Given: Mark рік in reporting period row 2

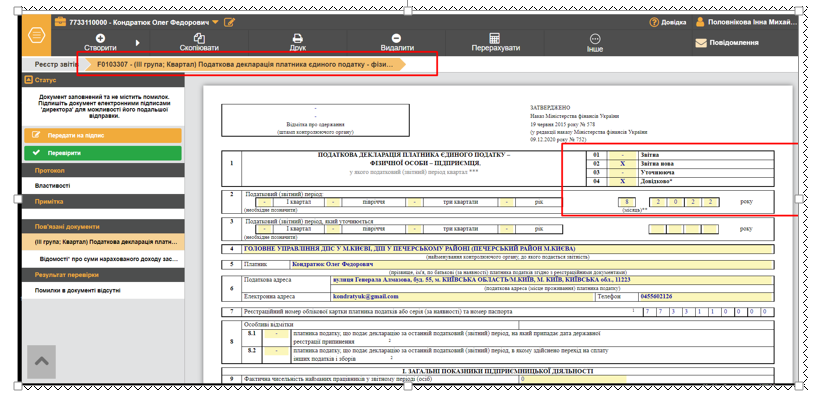Looking at the screenshot, I should pos(506,202).
